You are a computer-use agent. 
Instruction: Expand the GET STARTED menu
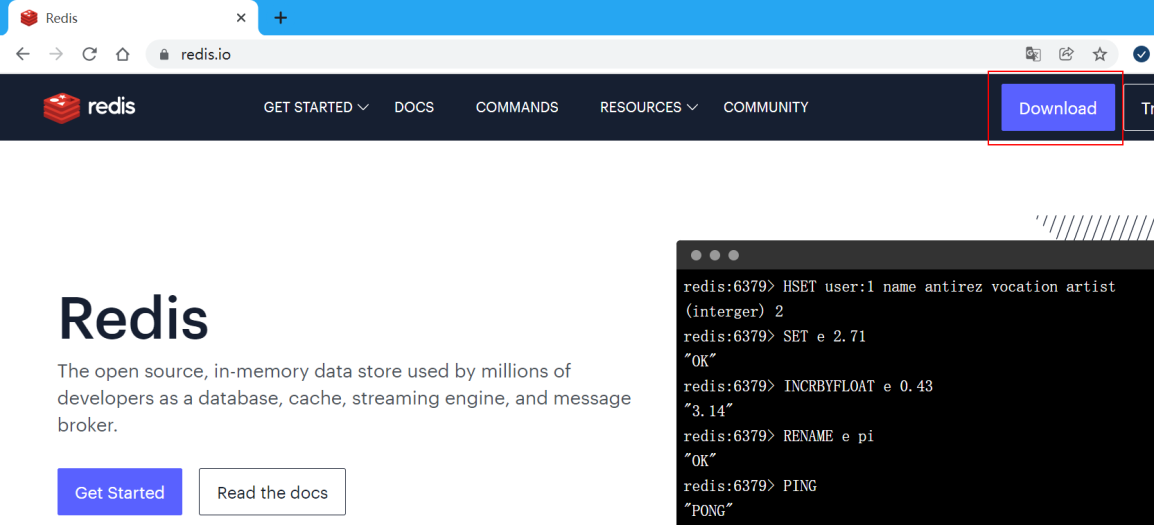click(x=316, y=108)
